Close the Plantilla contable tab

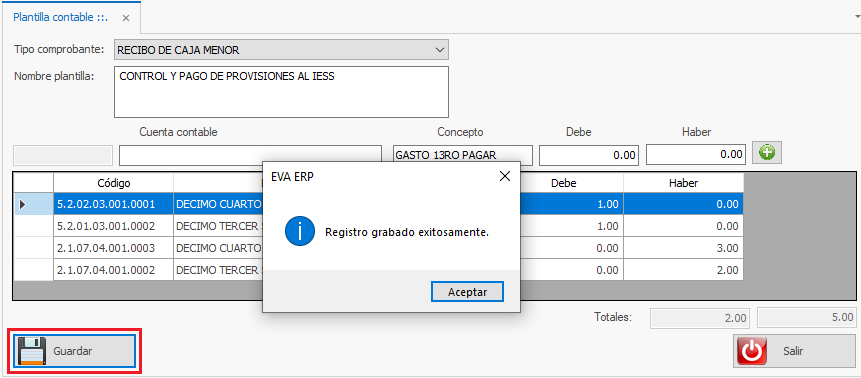pyautogui.click(x=126, y=18)
